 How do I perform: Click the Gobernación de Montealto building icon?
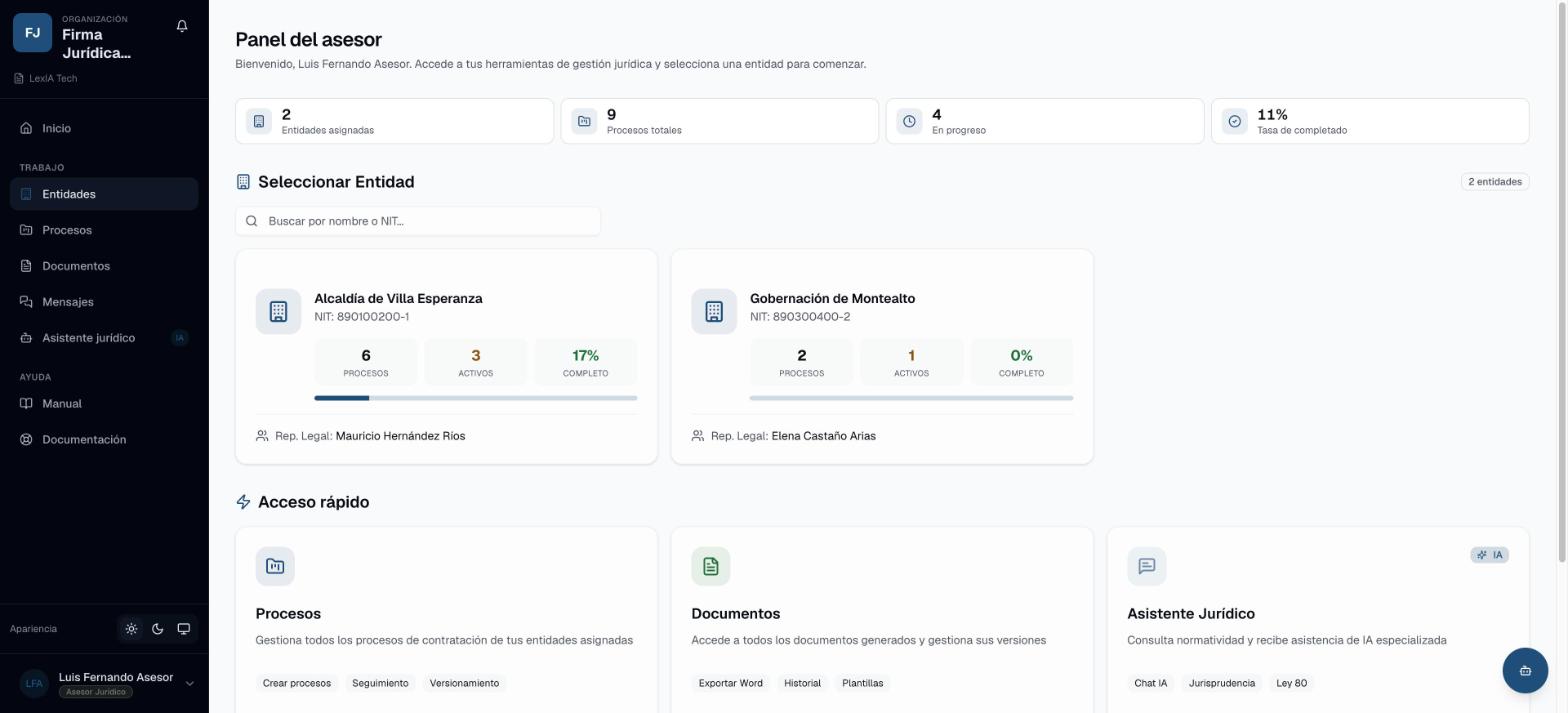click(x=714, y=311)
